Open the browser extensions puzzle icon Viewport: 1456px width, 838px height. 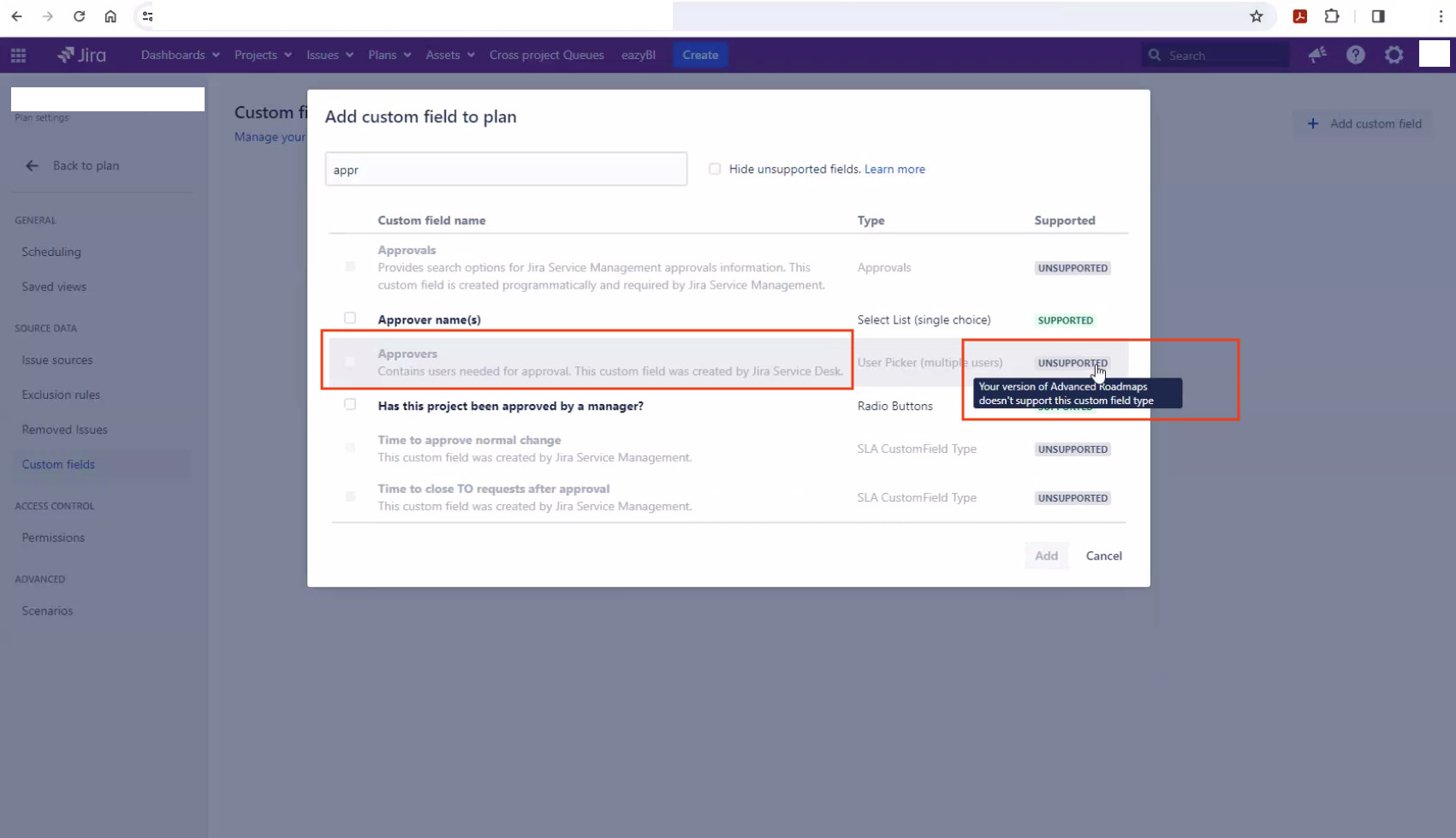click(x=1332, y=16)
